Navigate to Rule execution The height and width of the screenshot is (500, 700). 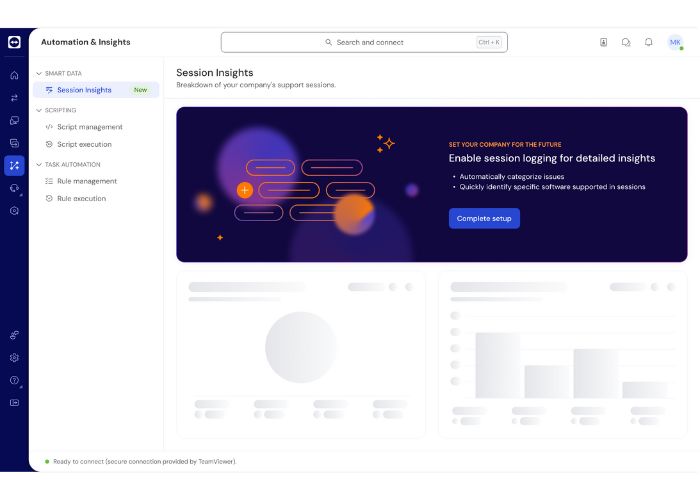81,198
